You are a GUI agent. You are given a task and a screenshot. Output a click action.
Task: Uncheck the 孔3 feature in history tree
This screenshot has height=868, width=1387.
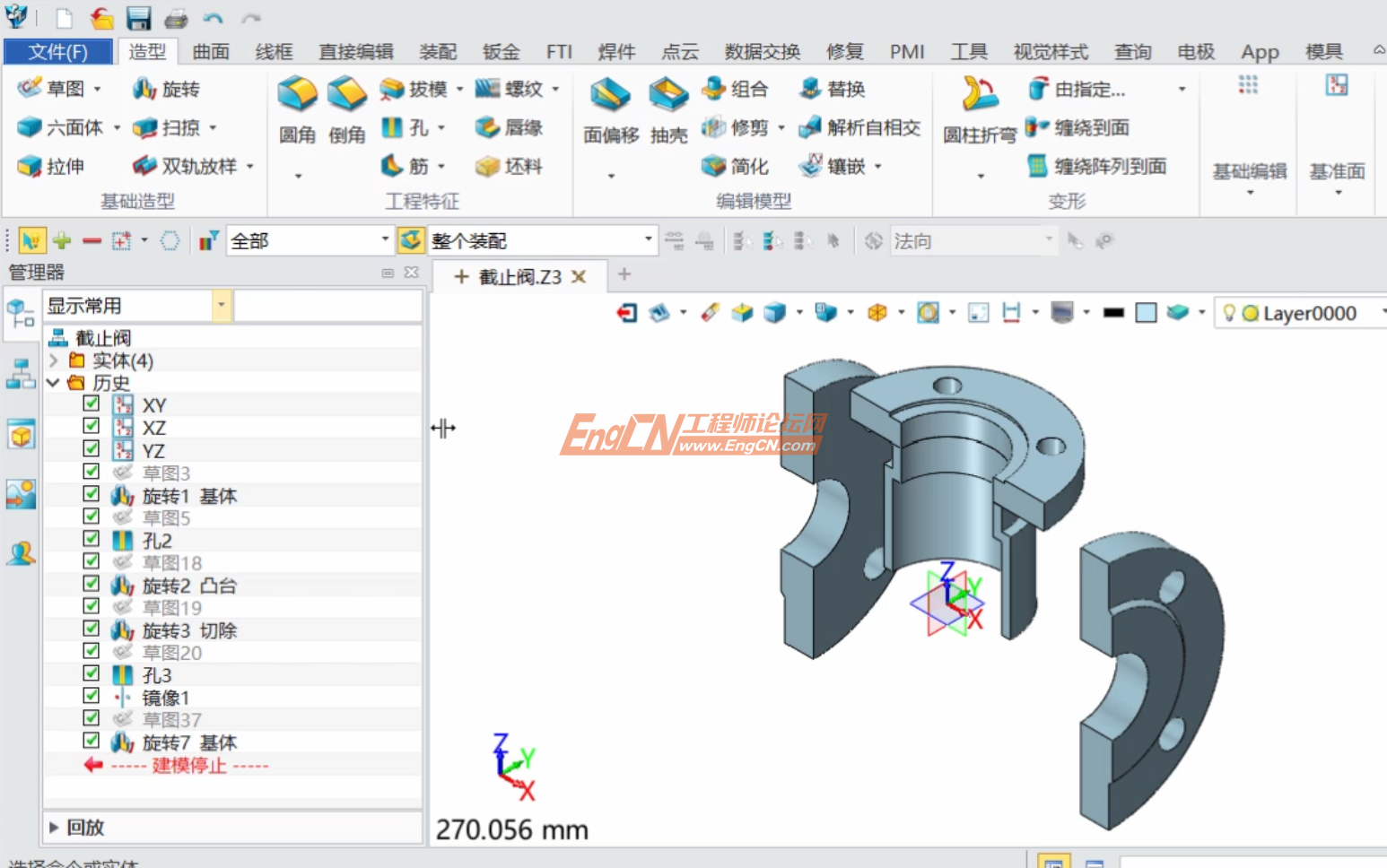coord(91,673)
